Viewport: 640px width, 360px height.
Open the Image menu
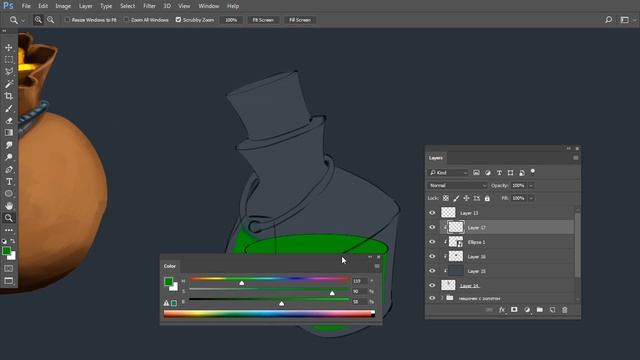63,6
